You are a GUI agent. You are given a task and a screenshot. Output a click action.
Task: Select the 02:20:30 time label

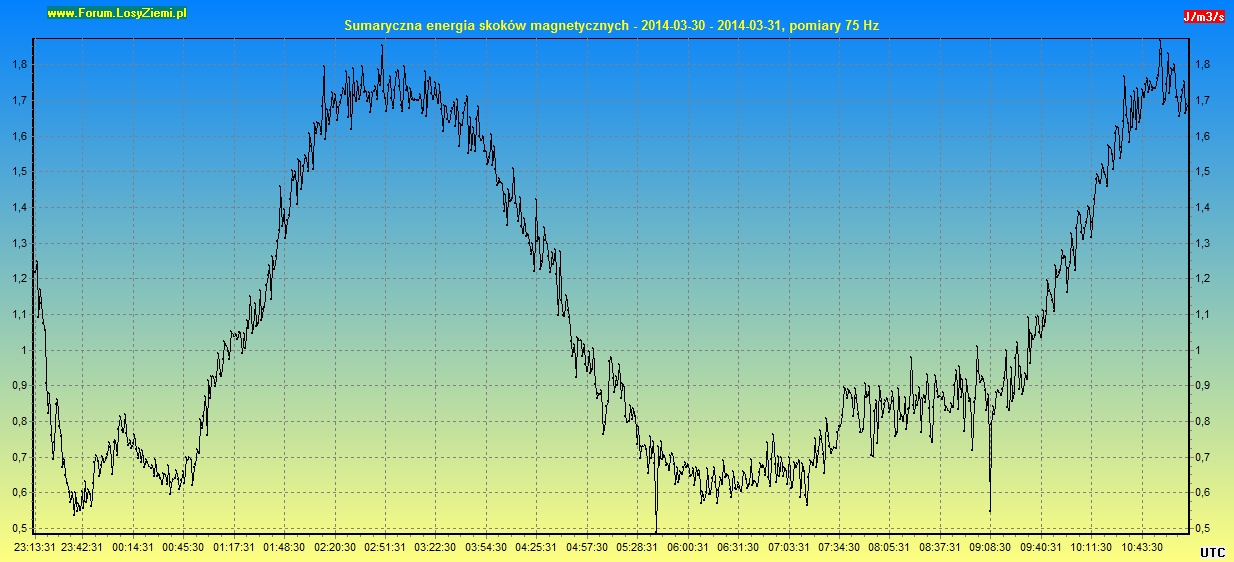[x=335, y=547]
